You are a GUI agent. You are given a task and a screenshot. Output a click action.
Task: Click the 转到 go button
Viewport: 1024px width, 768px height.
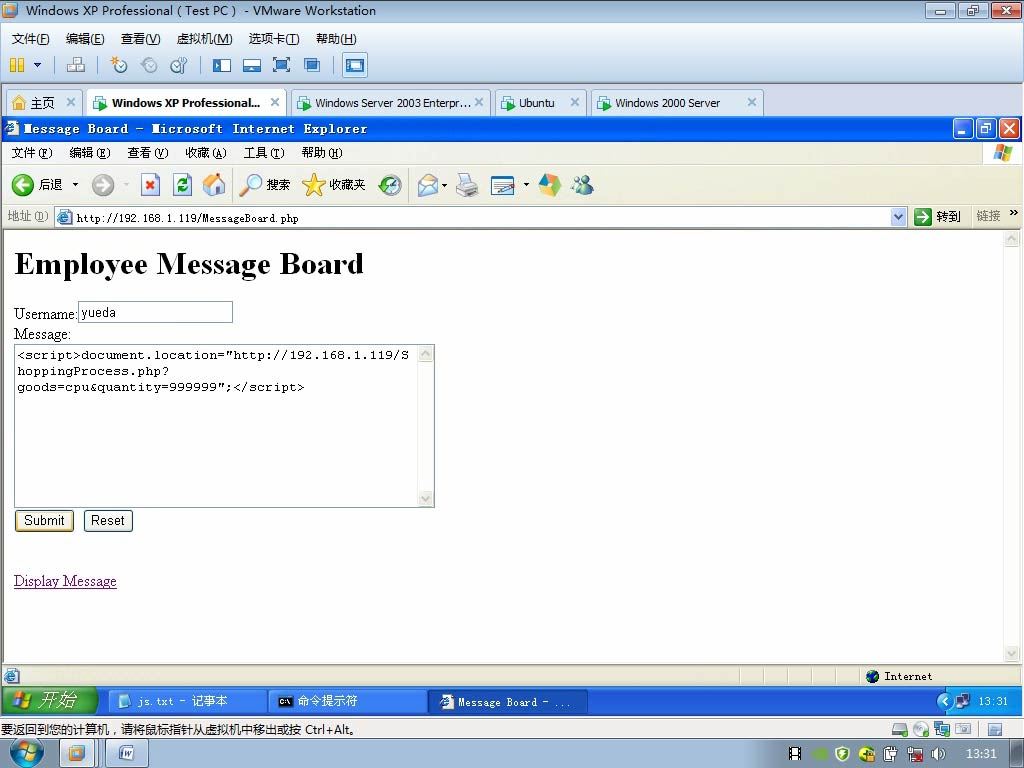tap(936, 217)
